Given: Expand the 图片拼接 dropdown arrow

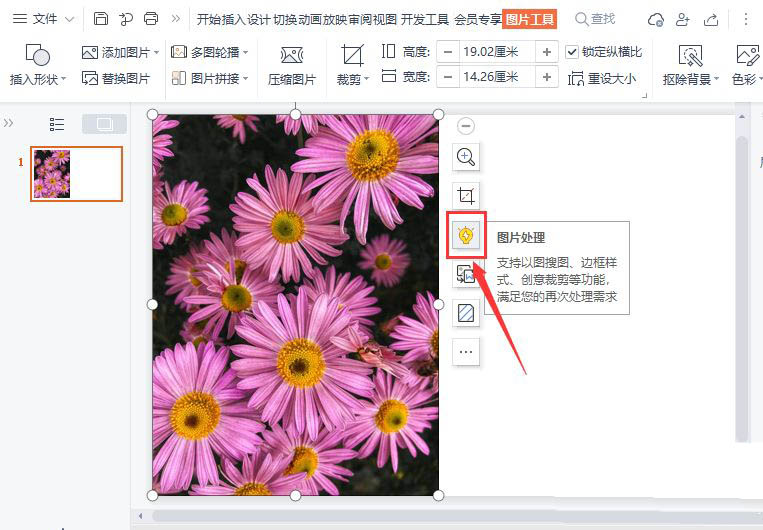Looking at the screenshot, I should 245,78.
